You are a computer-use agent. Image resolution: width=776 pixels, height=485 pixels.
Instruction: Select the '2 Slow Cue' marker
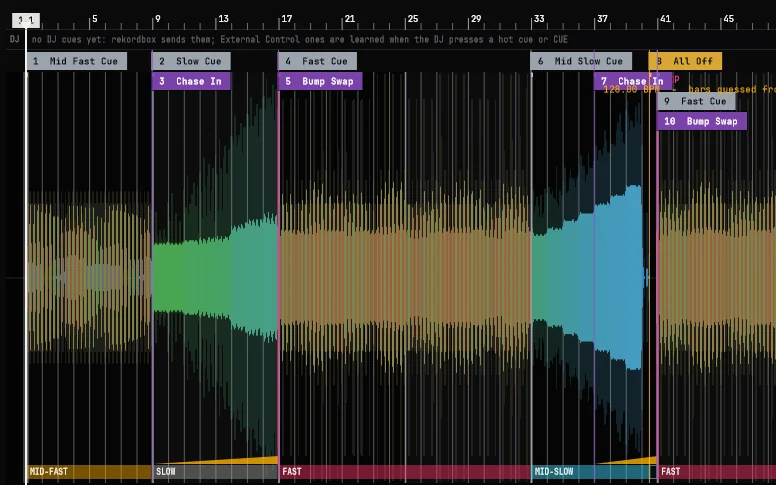191,61
